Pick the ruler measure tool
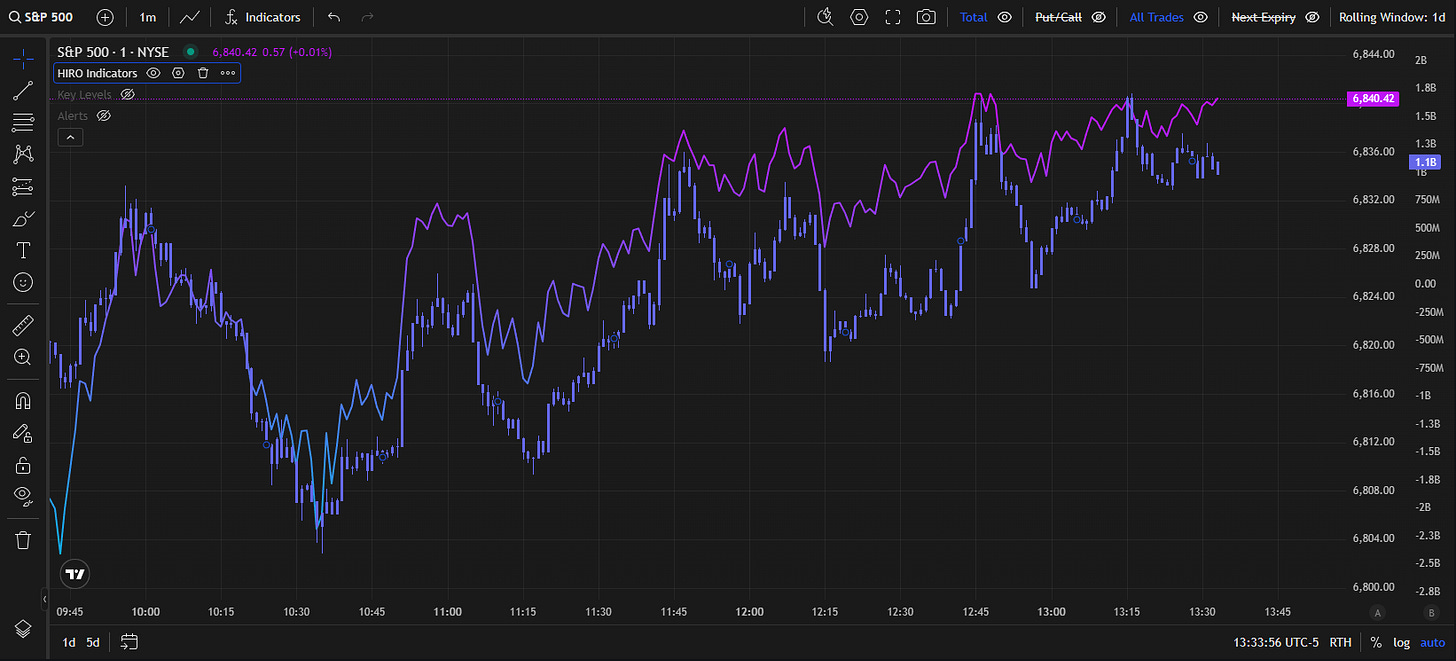The image size is (1456, 661). coord(23,325)
